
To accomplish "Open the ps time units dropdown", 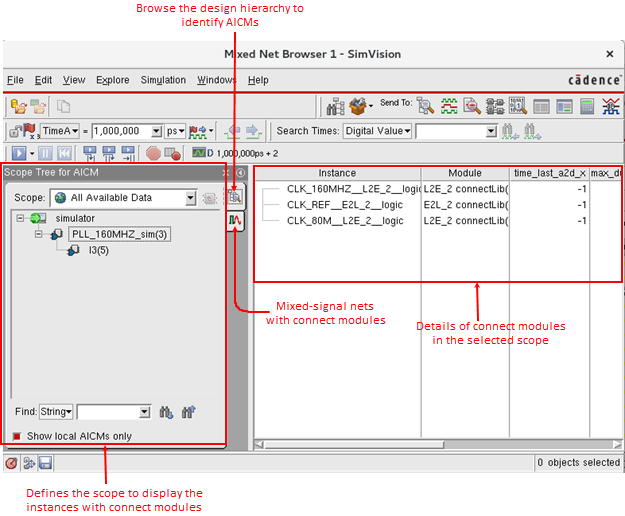I will pos(175,131).
